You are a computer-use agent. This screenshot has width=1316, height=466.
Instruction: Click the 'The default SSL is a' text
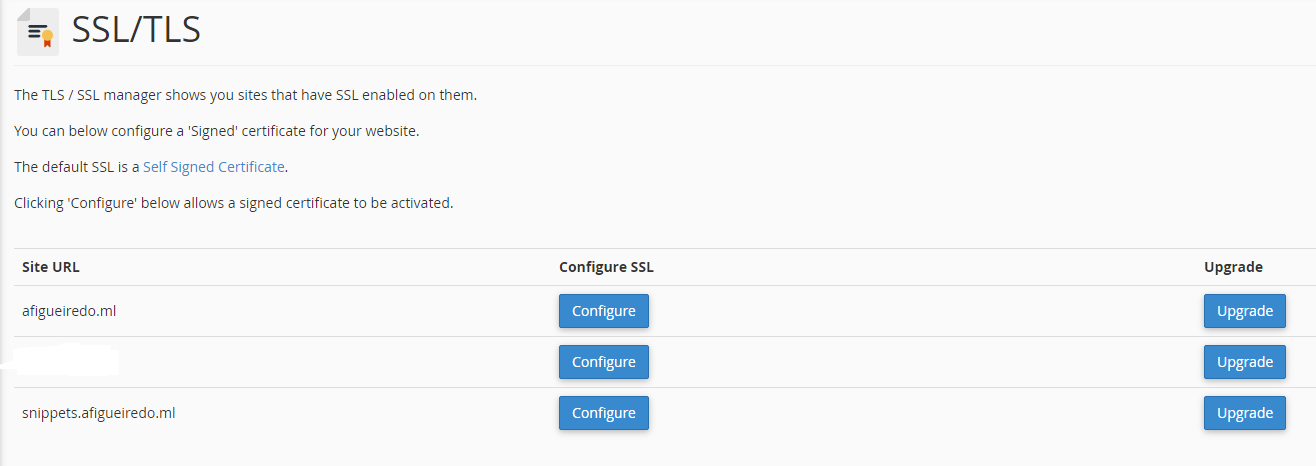pyautogui.click(x=77, y=167)
